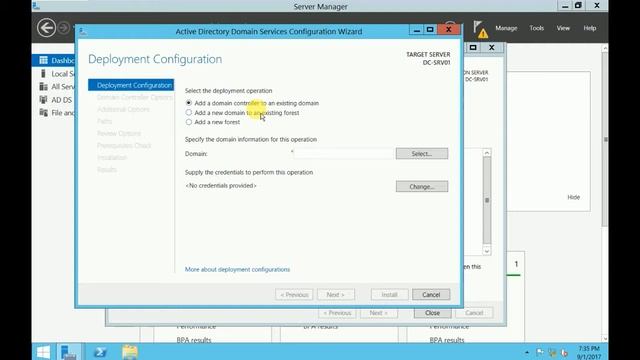Click the Dashboard grid icon in sidebar

(x=44, y=60)
